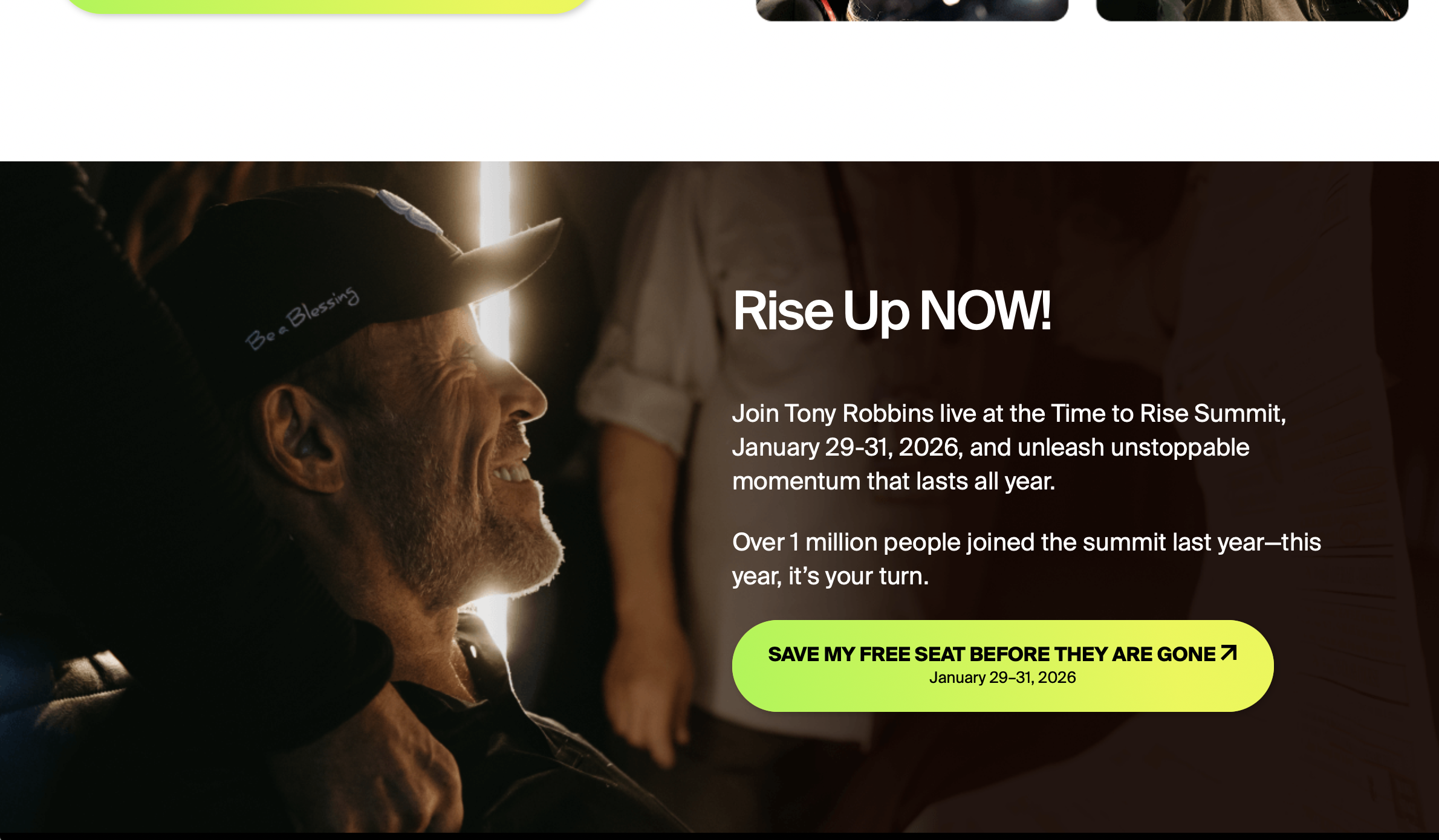This screenshot has height=840, width=1439.
Task: Click the partially visible green button at top
Action: [328, 6]
